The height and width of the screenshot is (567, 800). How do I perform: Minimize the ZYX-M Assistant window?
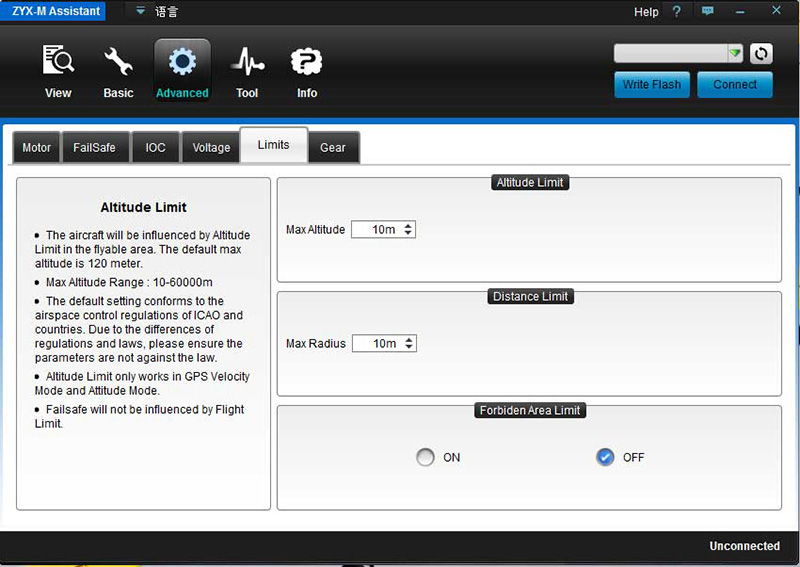[x=740, y=11]
